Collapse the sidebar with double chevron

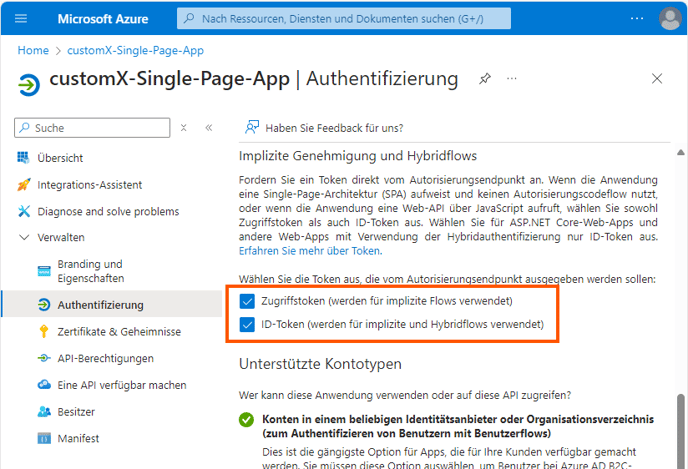click(209, 128)
